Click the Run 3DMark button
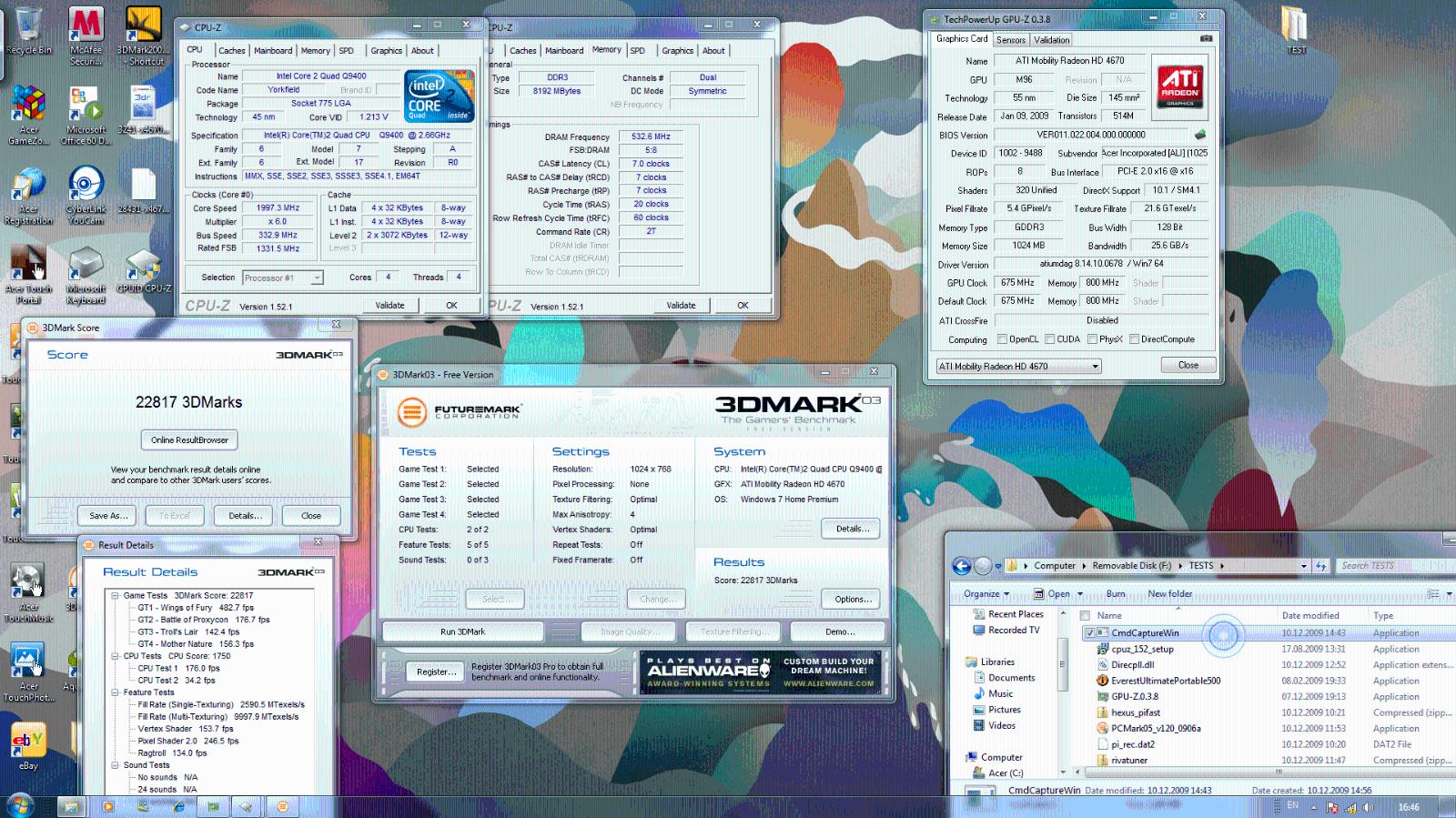 pos(462,631)
